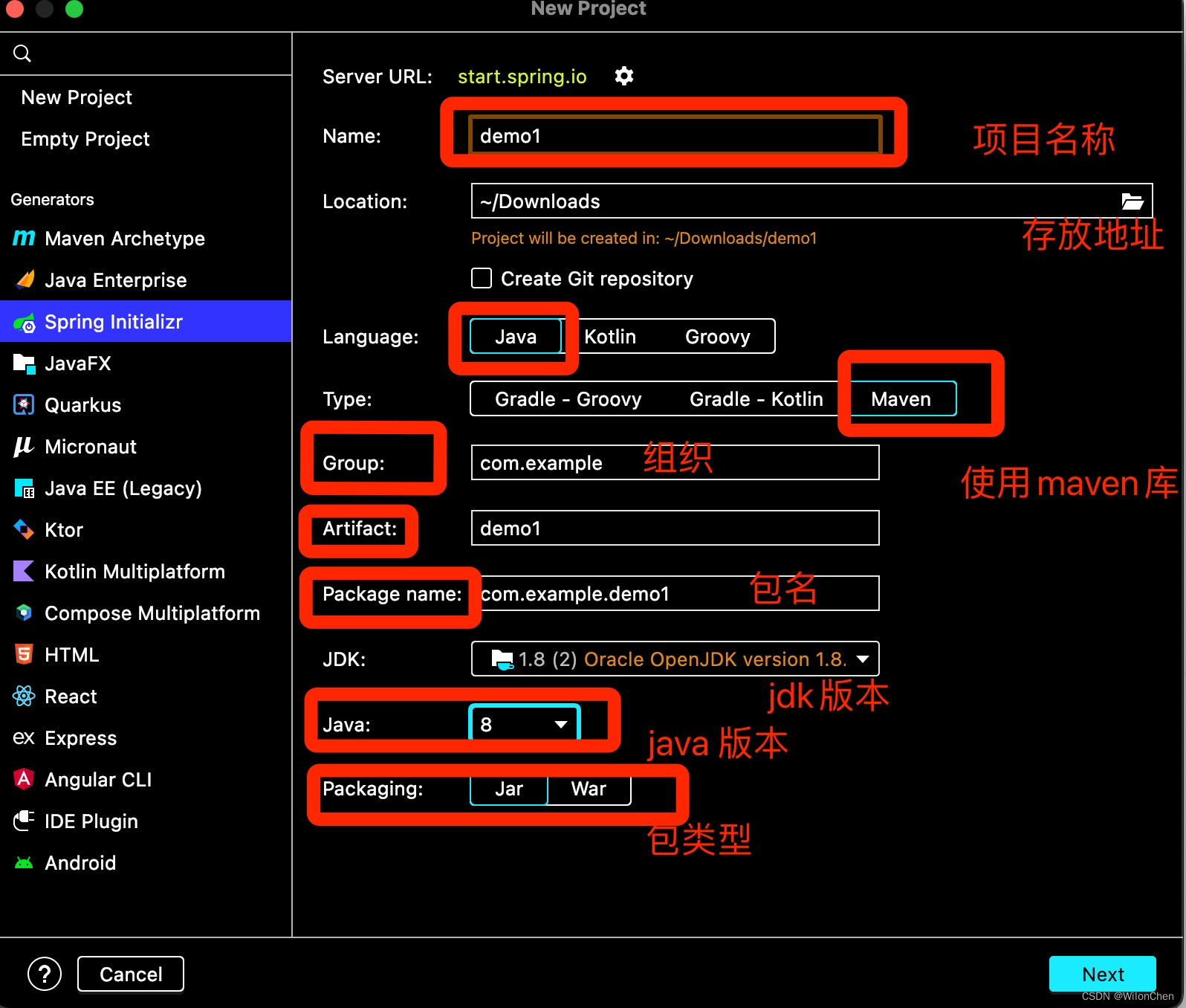The height and width of the screenshot is (1008, 1186).
Task: Click the search magnifier icon
Action: tap(22, 54)
